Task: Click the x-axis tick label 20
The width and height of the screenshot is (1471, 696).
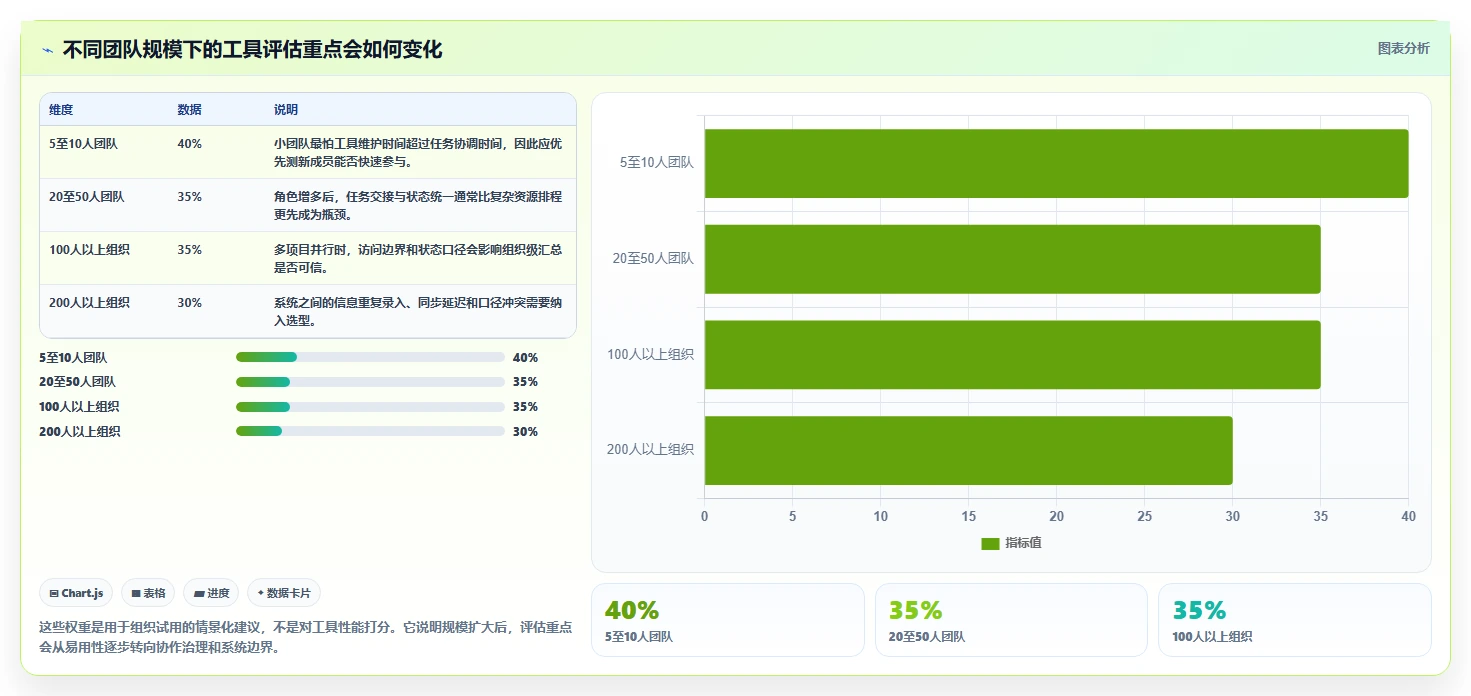Action: point(1056,516)
